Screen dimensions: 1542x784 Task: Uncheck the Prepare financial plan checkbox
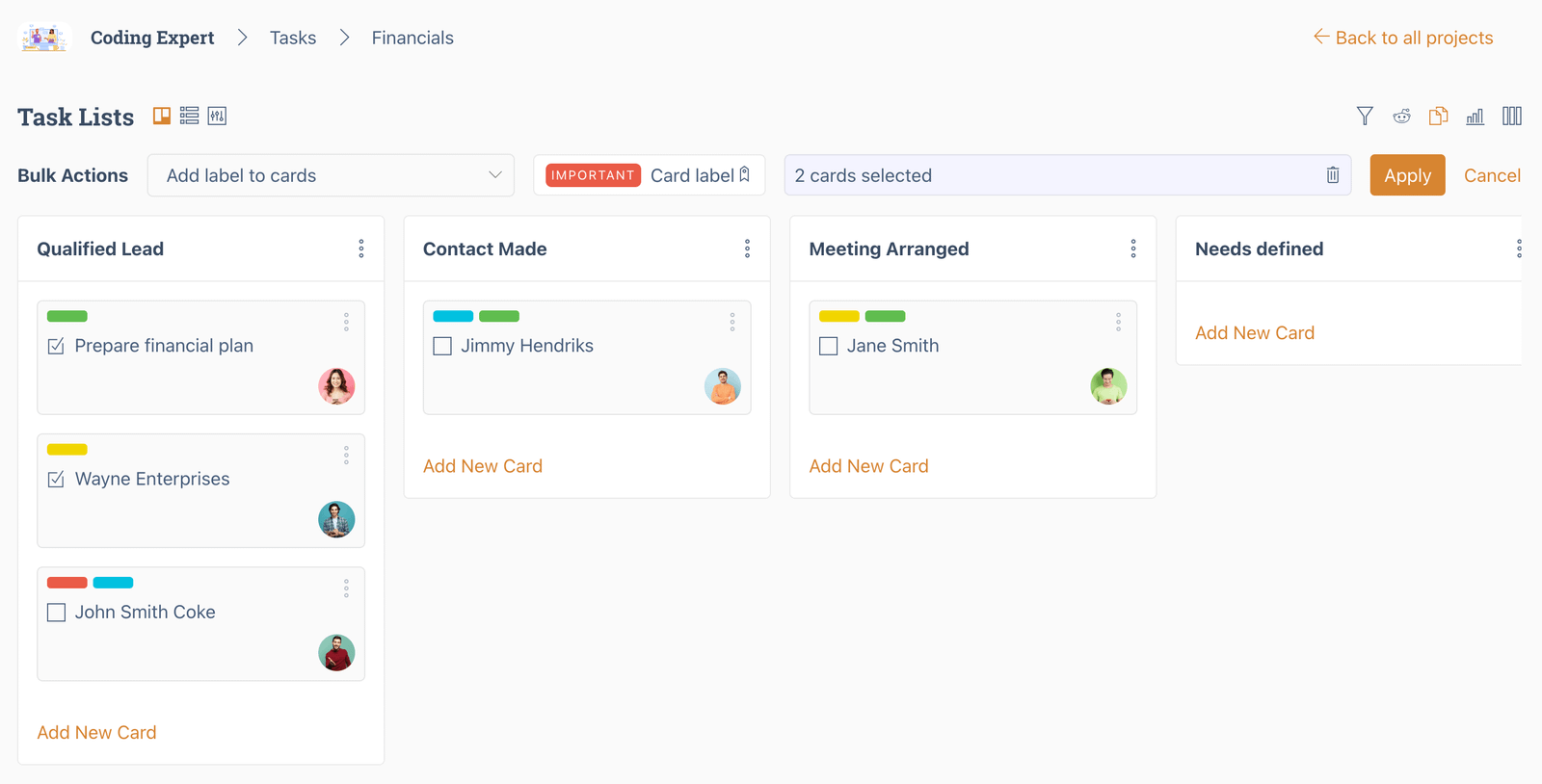pyautogui.click(x=56, y=345)
